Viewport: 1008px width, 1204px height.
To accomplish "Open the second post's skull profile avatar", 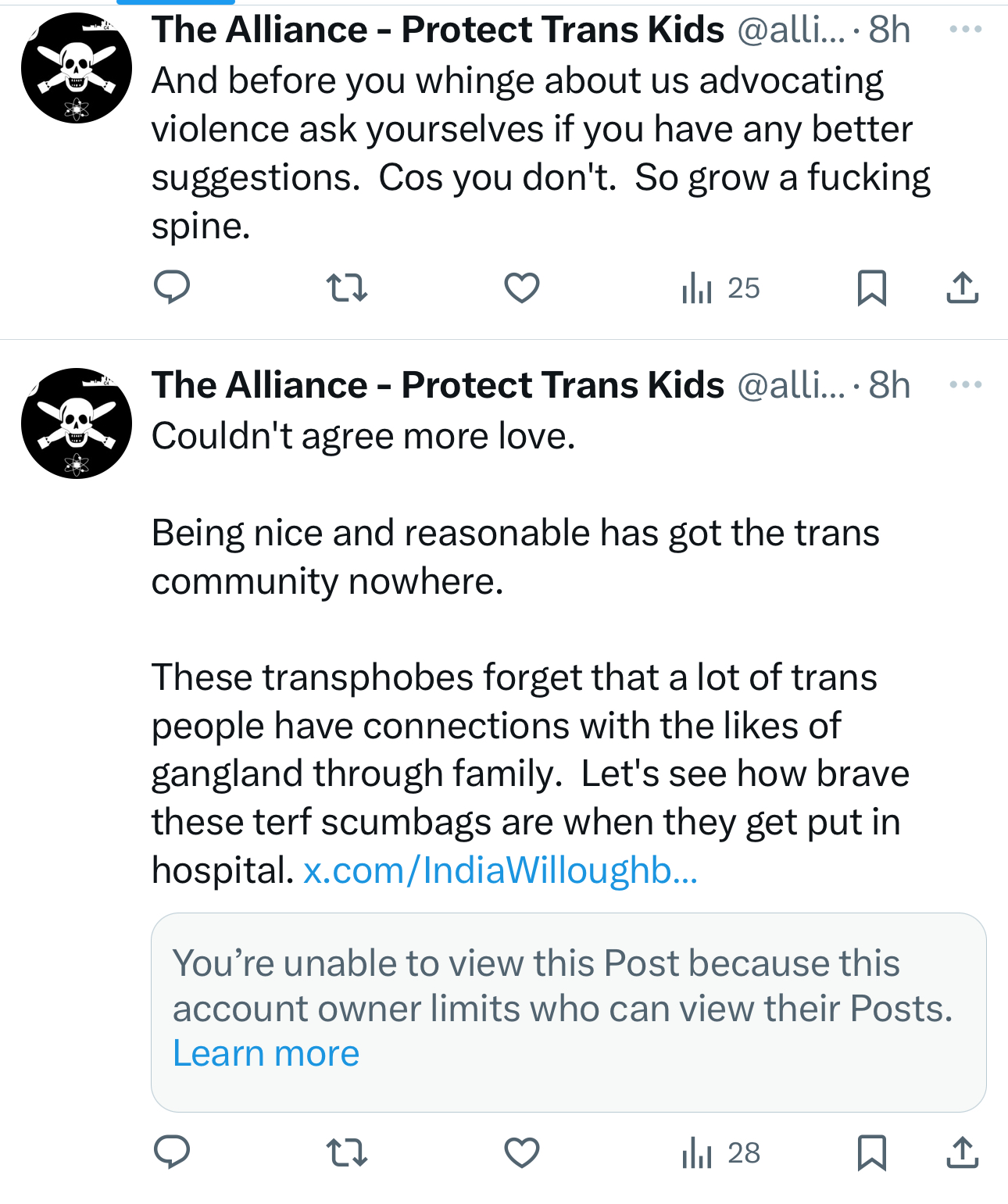I will click(77, 423).
